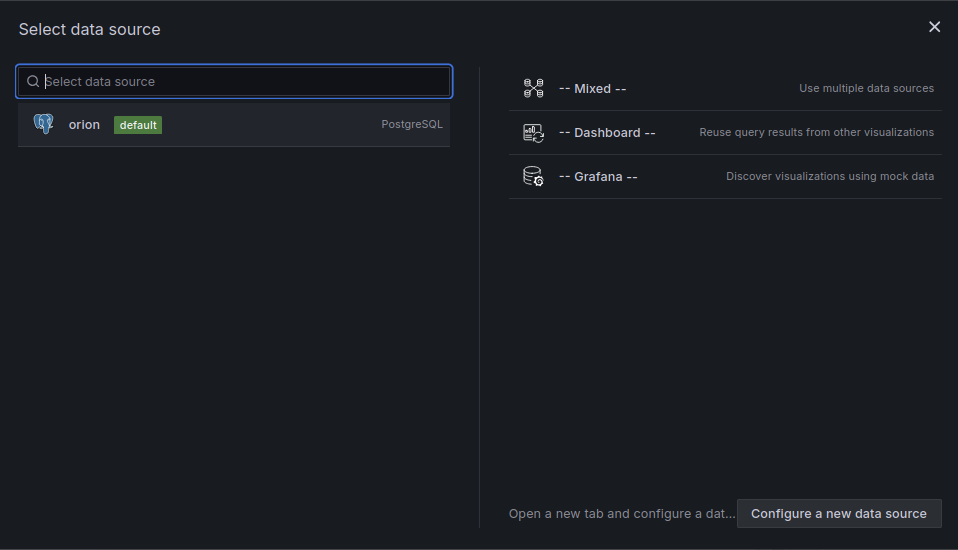Choose the -- Grafana -- data source label
Viewport: 958px width, 550px height.
(598, 177)
